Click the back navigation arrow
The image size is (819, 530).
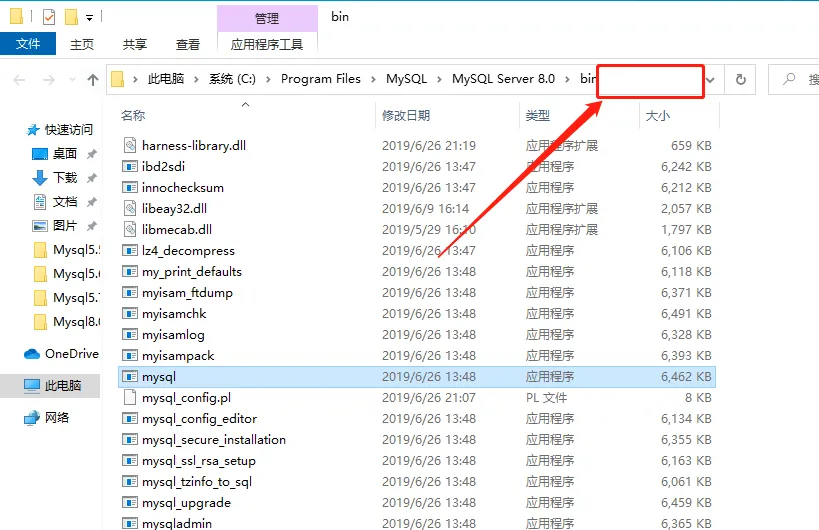tap(19, 80)
